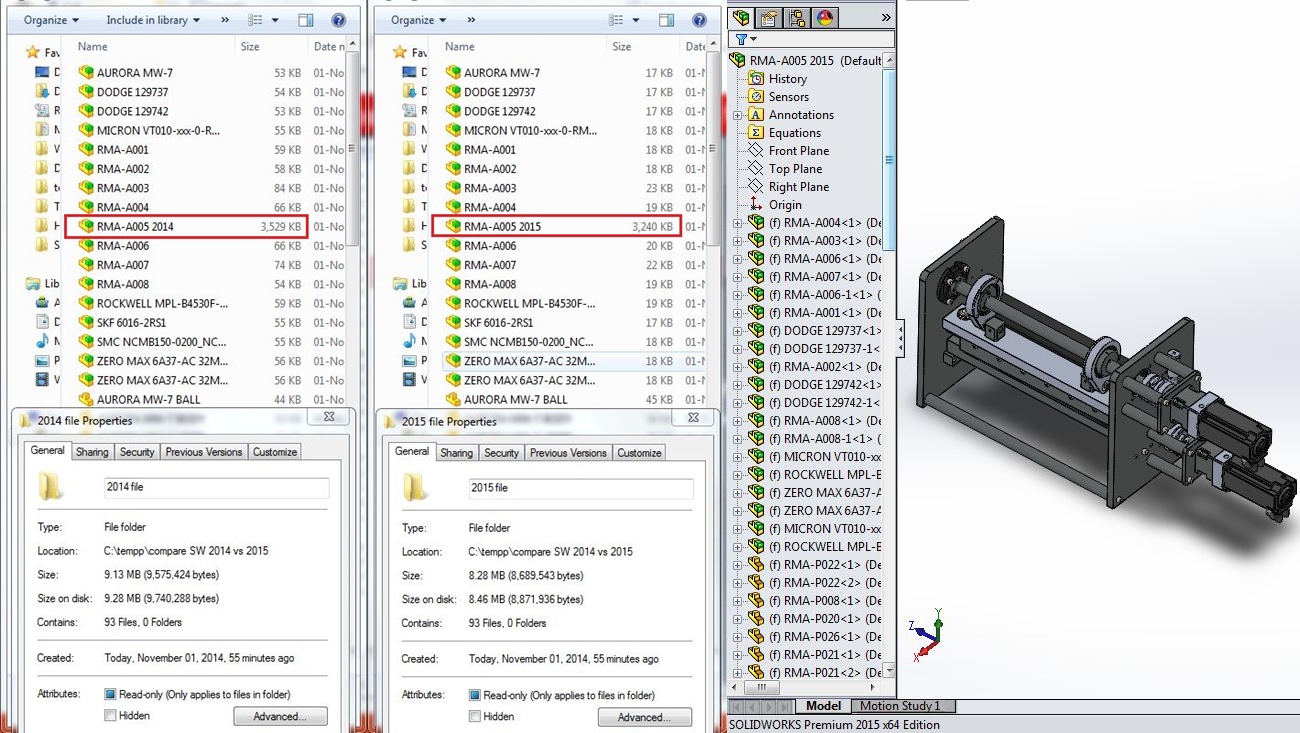Open the ConfigurationManager tab icon
Image resolution: width=1300 pixels, height=733 pixels.
[797, 18]
